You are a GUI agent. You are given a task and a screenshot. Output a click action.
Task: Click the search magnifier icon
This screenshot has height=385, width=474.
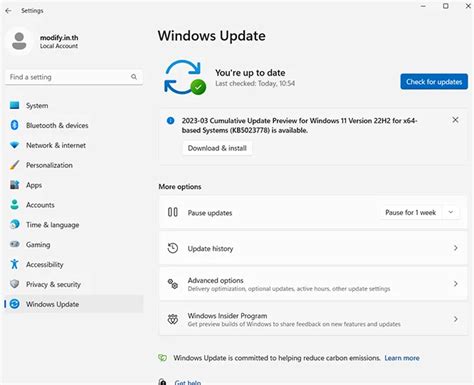coord(134,77)
